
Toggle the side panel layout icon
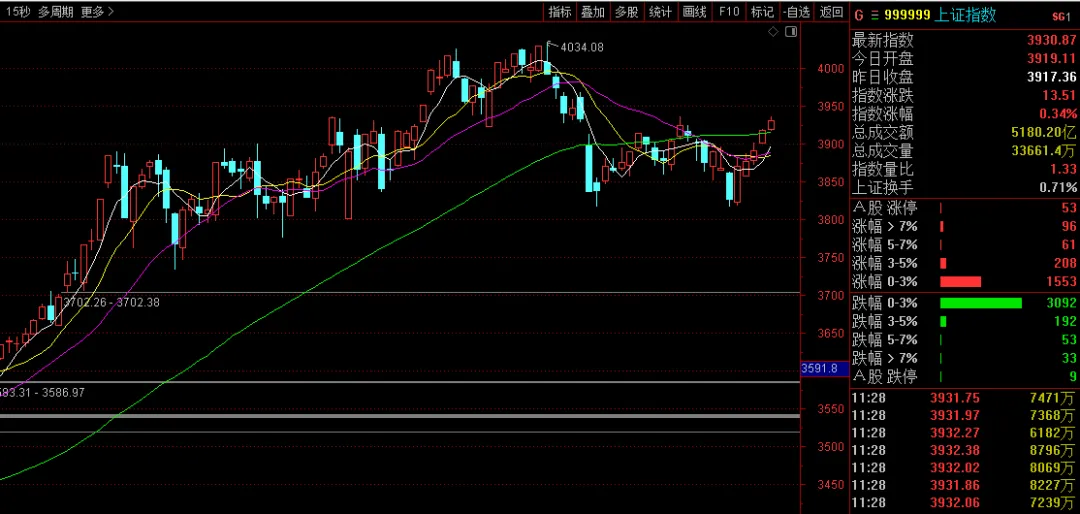click(791, 33)
